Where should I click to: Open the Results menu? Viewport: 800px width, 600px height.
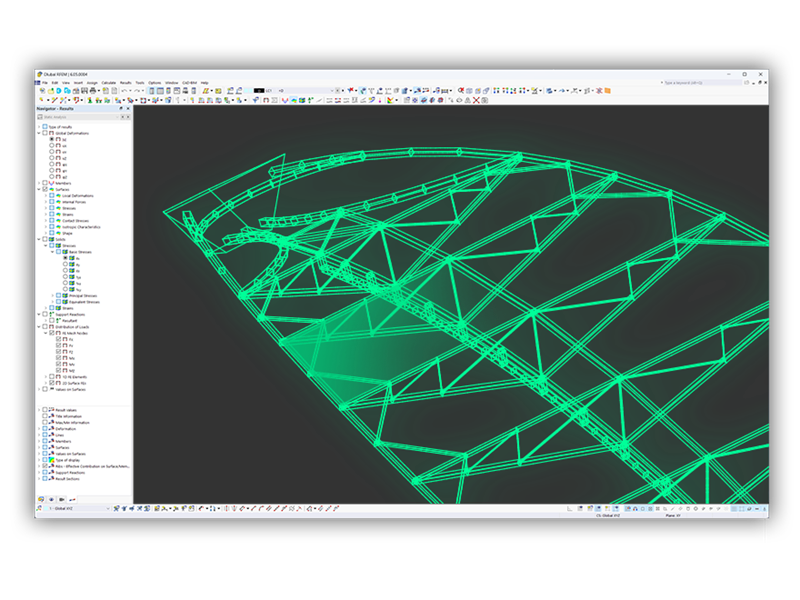click(126, 83)
